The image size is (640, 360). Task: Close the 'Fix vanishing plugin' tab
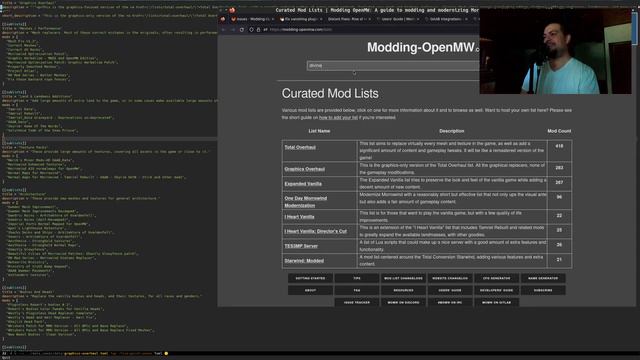[x=321, y=19]
